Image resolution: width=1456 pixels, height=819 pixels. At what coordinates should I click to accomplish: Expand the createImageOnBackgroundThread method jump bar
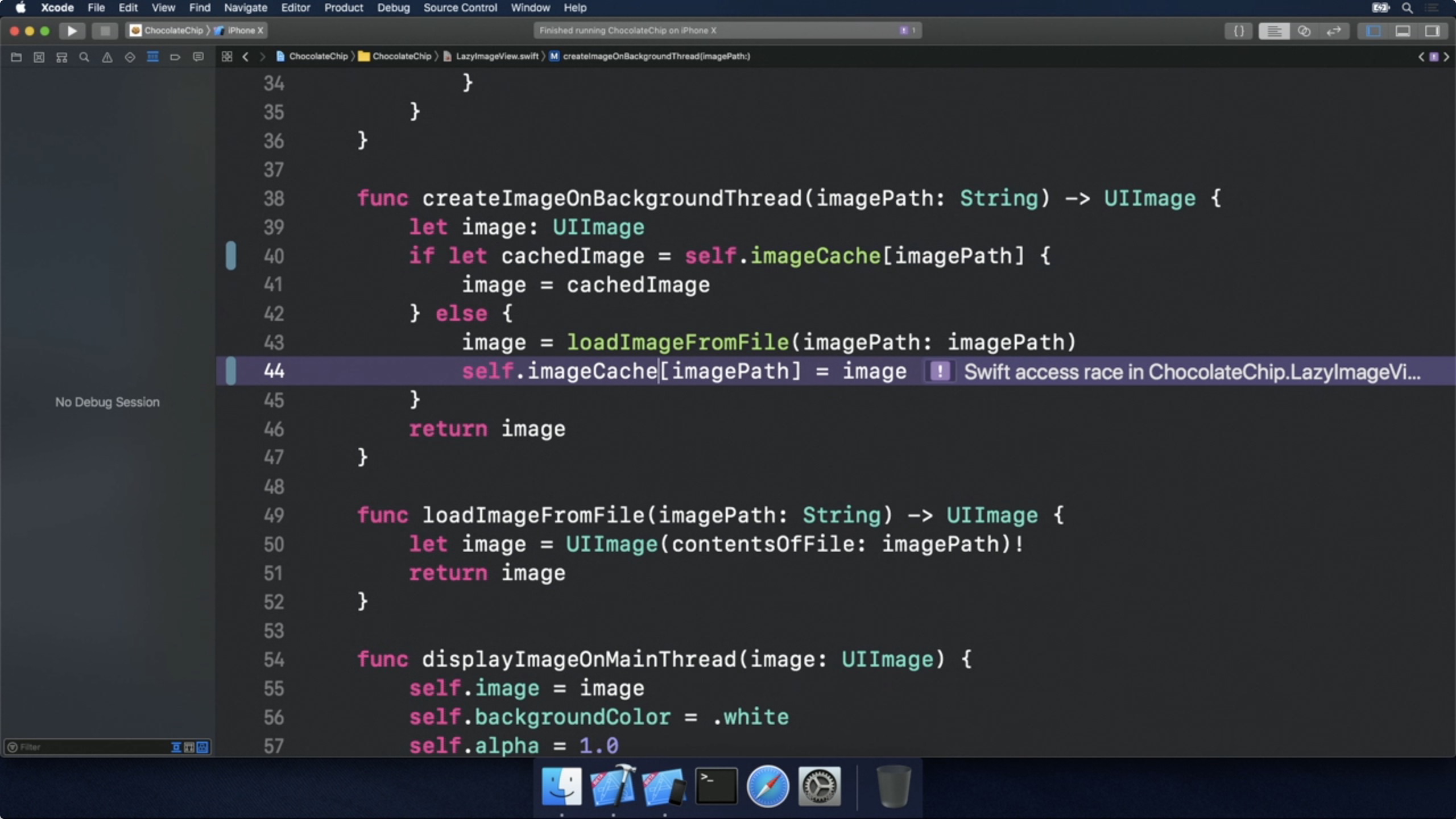655,56
